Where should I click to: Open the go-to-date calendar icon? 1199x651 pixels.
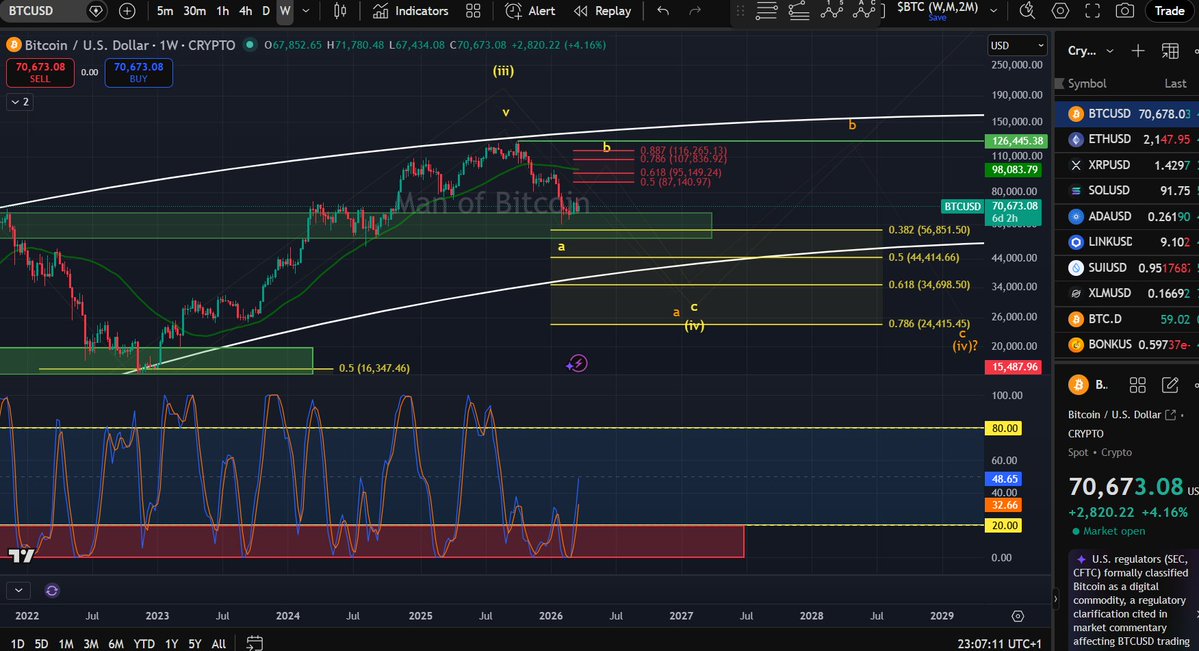click(x=255, y=643)
